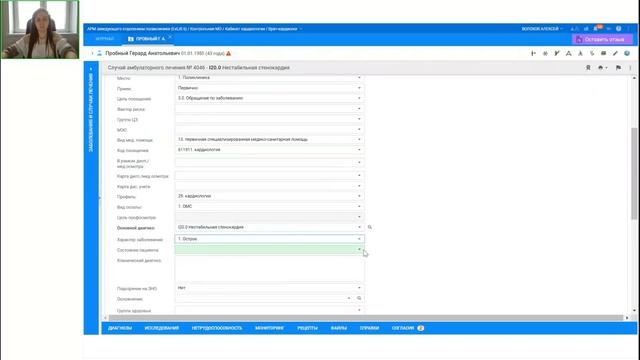
Task: Open the 'Характер заболевания' dropdown showing Острое
Action: pyautogui.click(x=270, y=239)
